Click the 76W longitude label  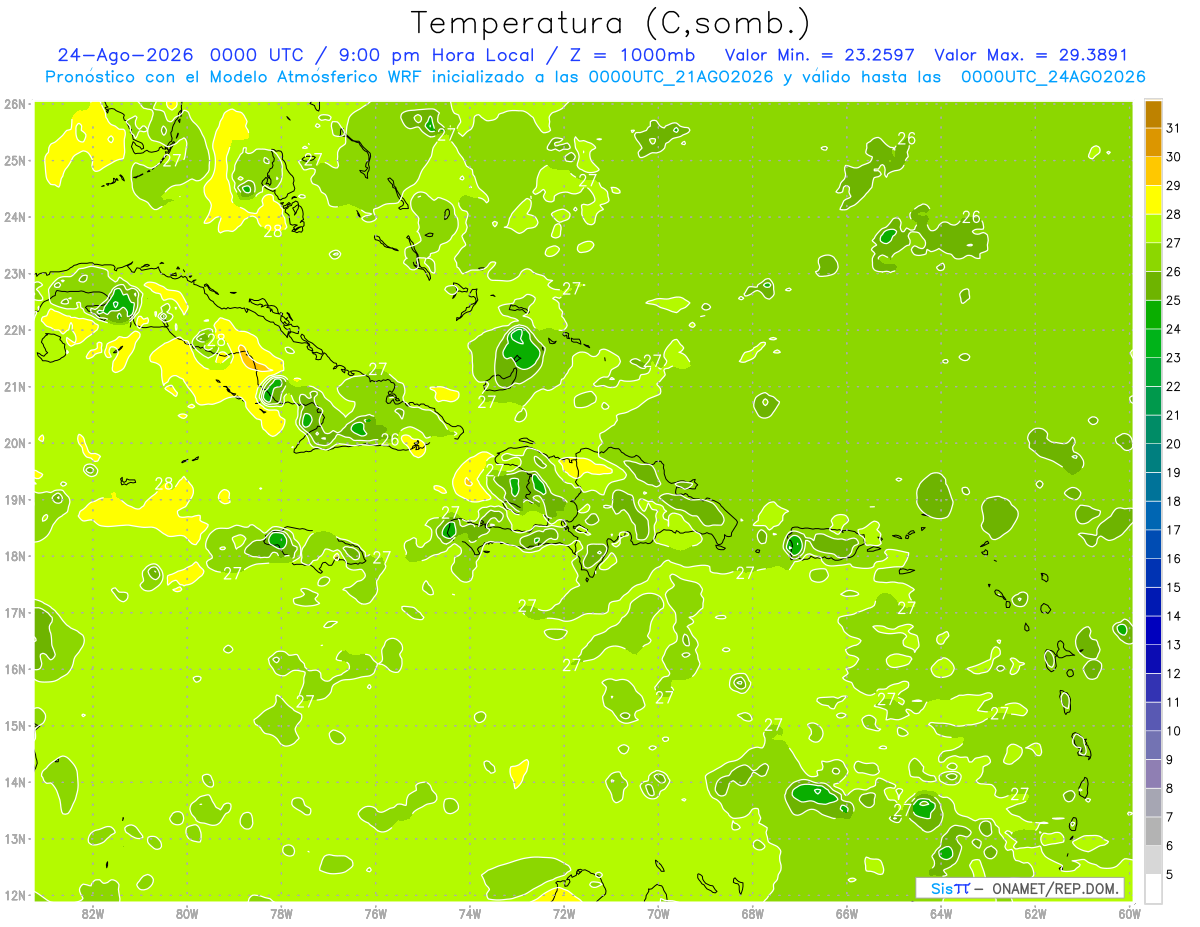pos(376,913)
